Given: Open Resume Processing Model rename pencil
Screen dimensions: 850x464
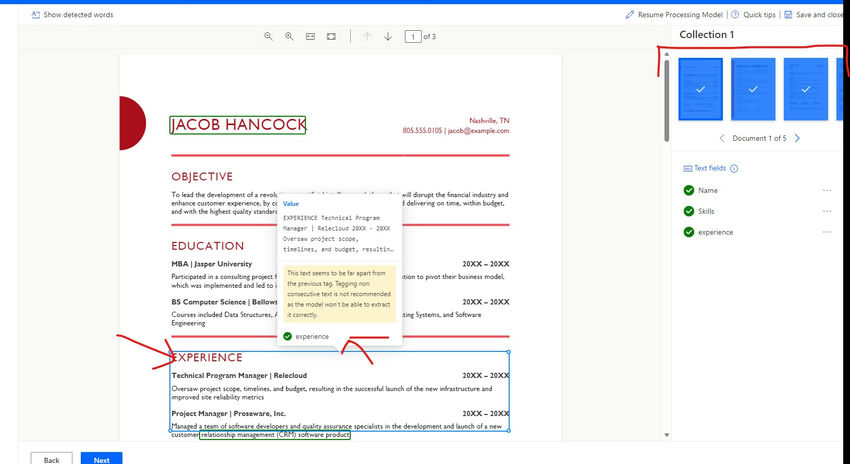Looking at the screenshot, I should tap(629, 15).
